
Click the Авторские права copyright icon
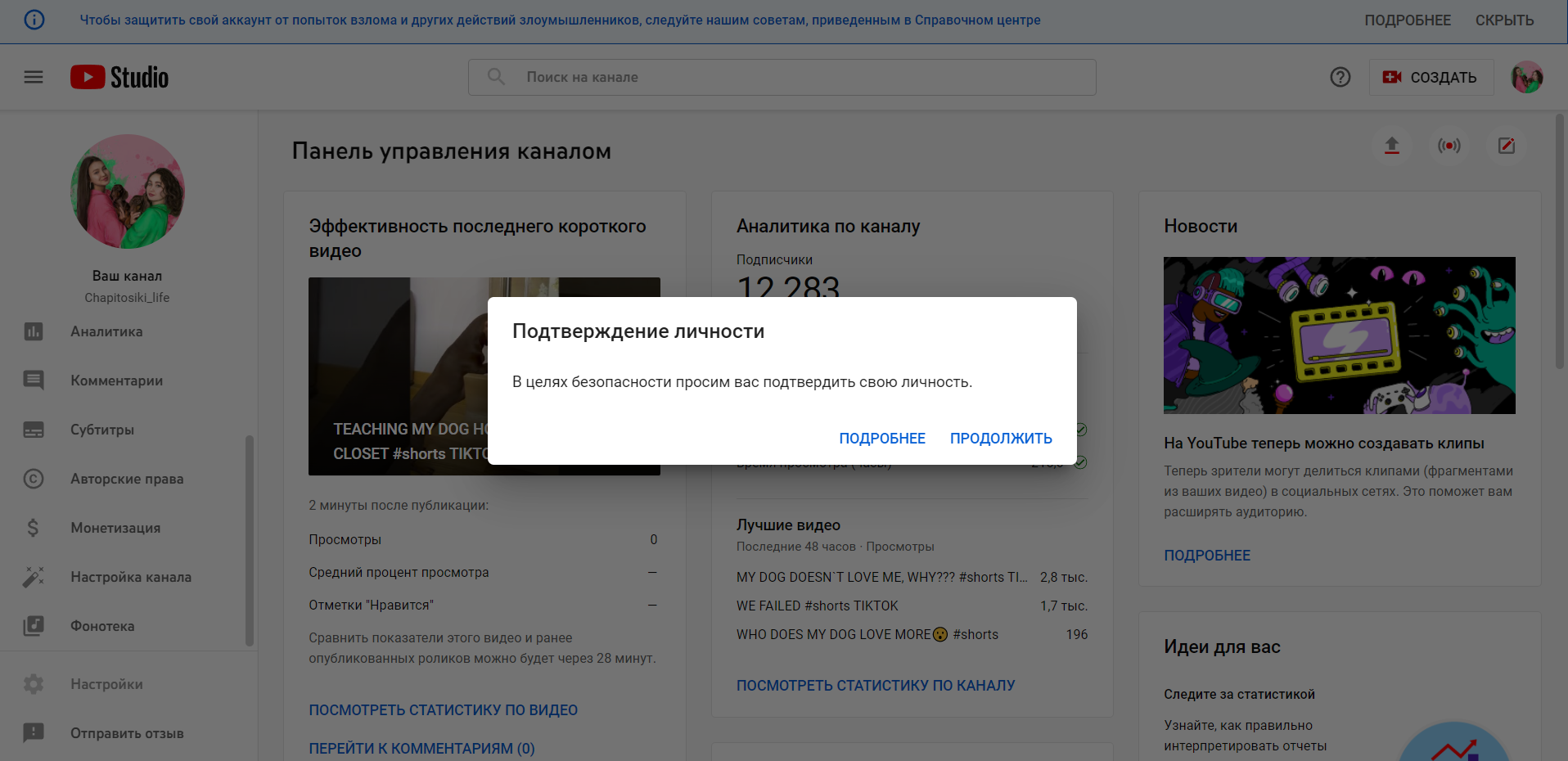coord(34,479)
